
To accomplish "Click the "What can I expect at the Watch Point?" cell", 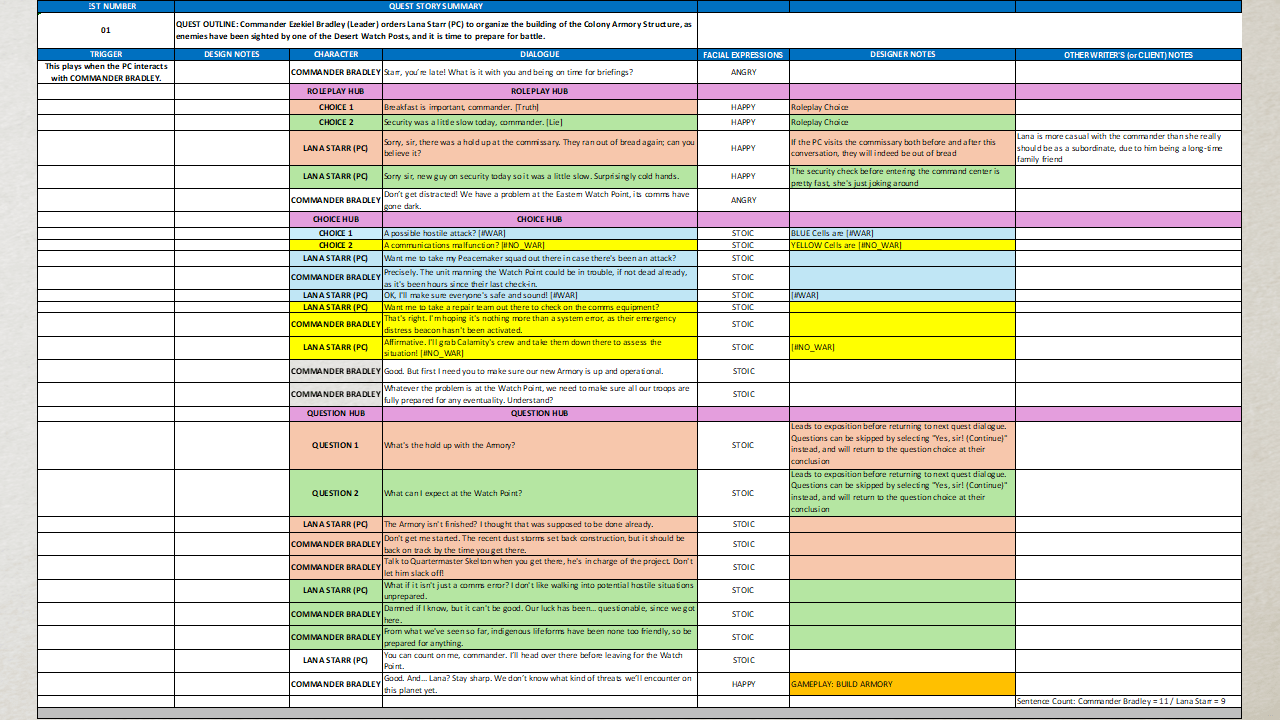I will tap(540, 493).
